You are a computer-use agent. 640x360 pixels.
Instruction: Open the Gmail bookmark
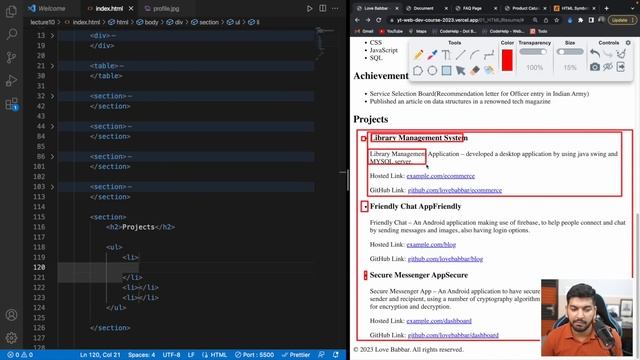click(364, 31)
